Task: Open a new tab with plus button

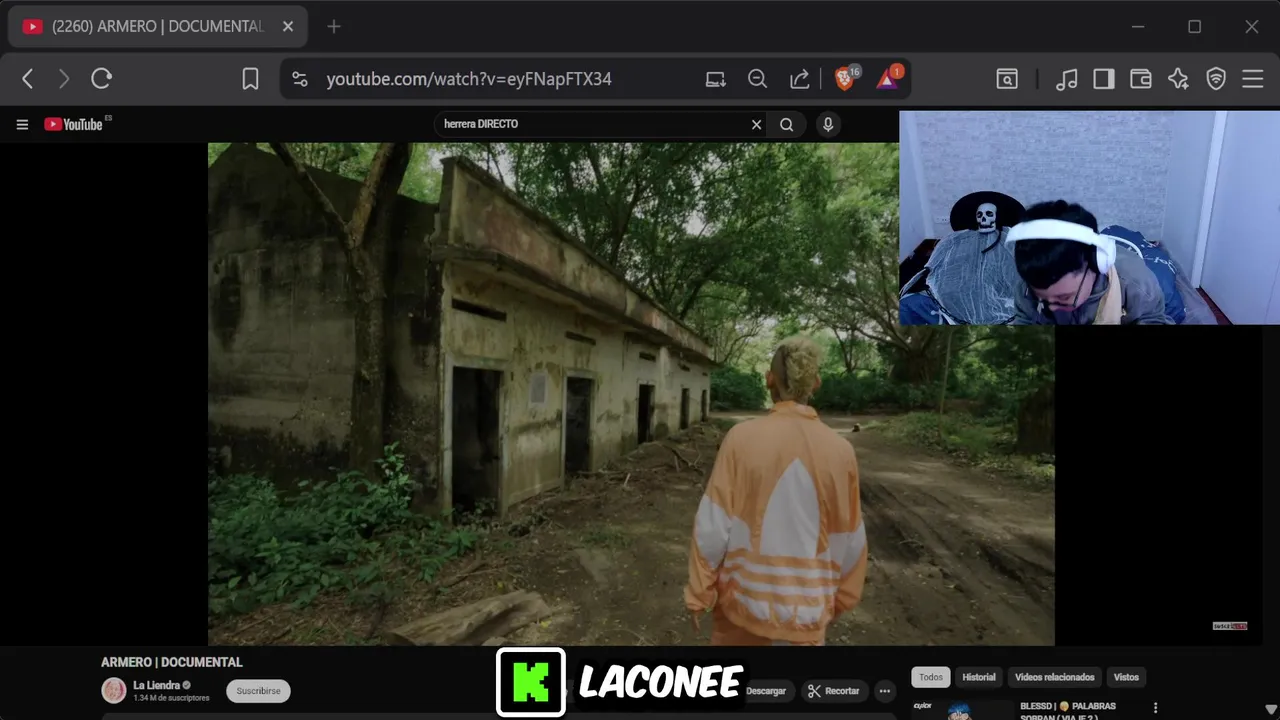Action: [x=334, y=27]
